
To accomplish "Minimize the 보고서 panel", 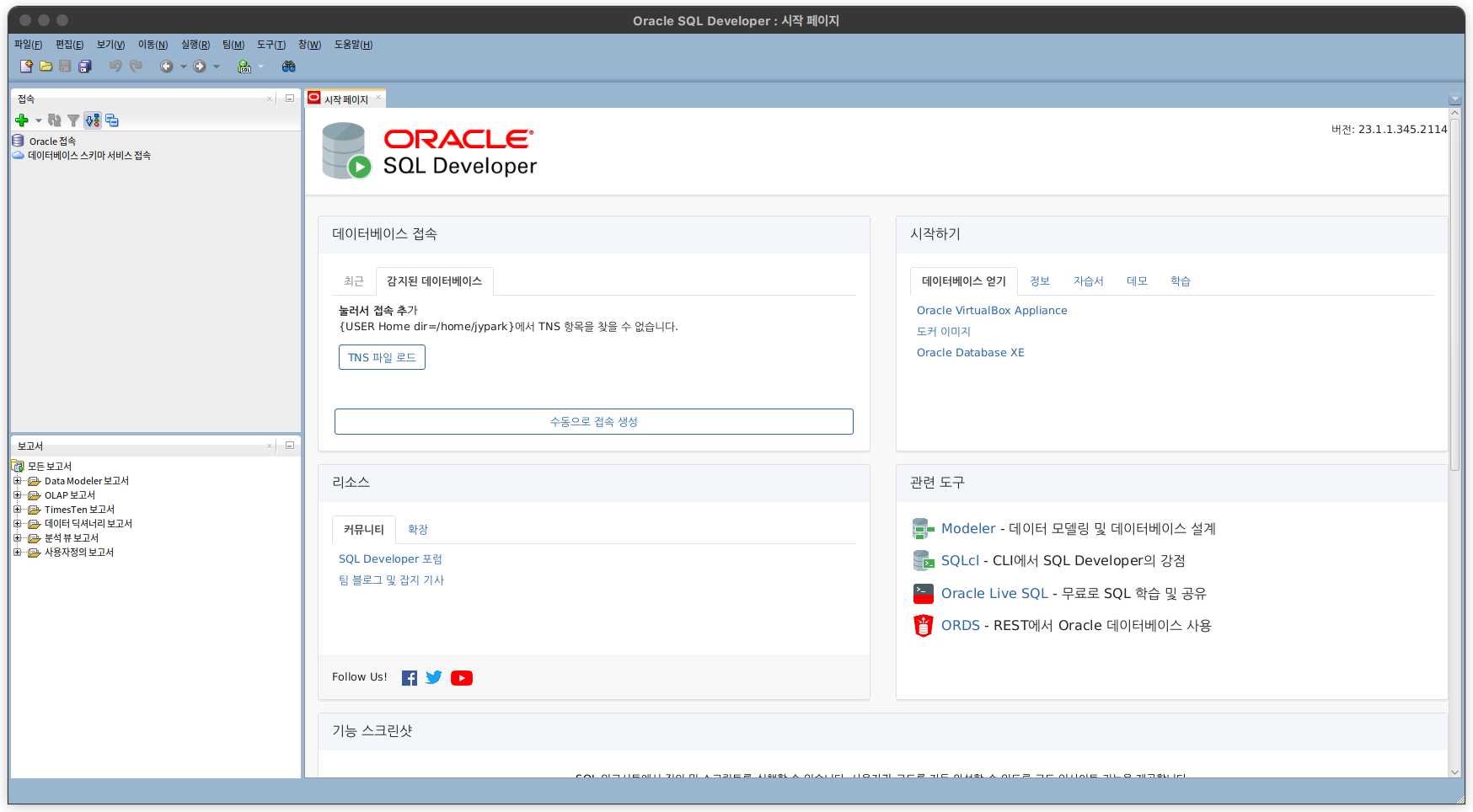I will (290, 446).
